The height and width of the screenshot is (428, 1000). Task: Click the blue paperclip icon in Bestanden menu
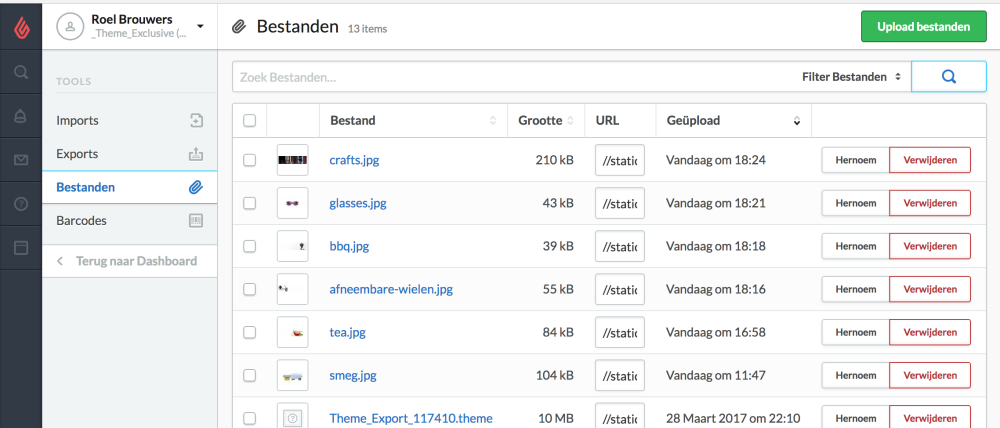196,188
